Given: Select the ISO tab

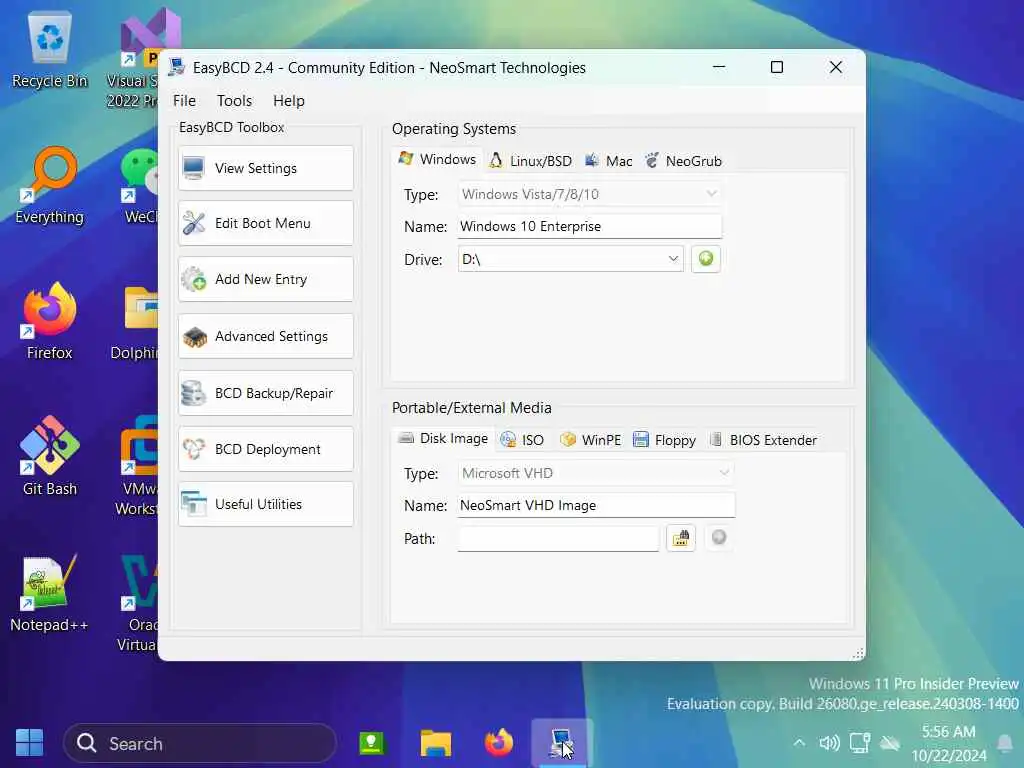Looking at the screenshot, I should [522, 440].
